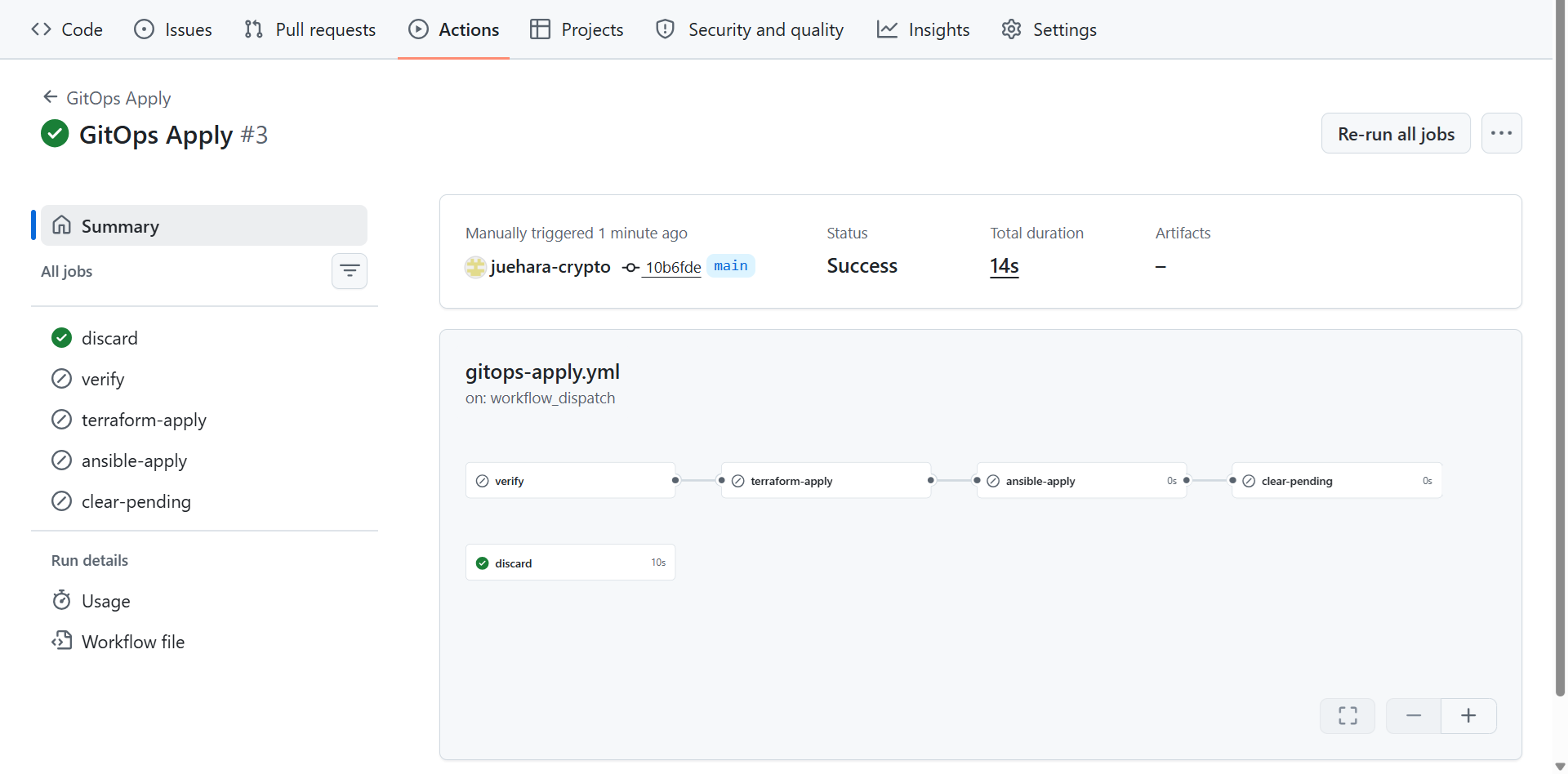Open the All jobs filter button
The height and width of the screenshot is (774, 1568).
tap(350, 271)
